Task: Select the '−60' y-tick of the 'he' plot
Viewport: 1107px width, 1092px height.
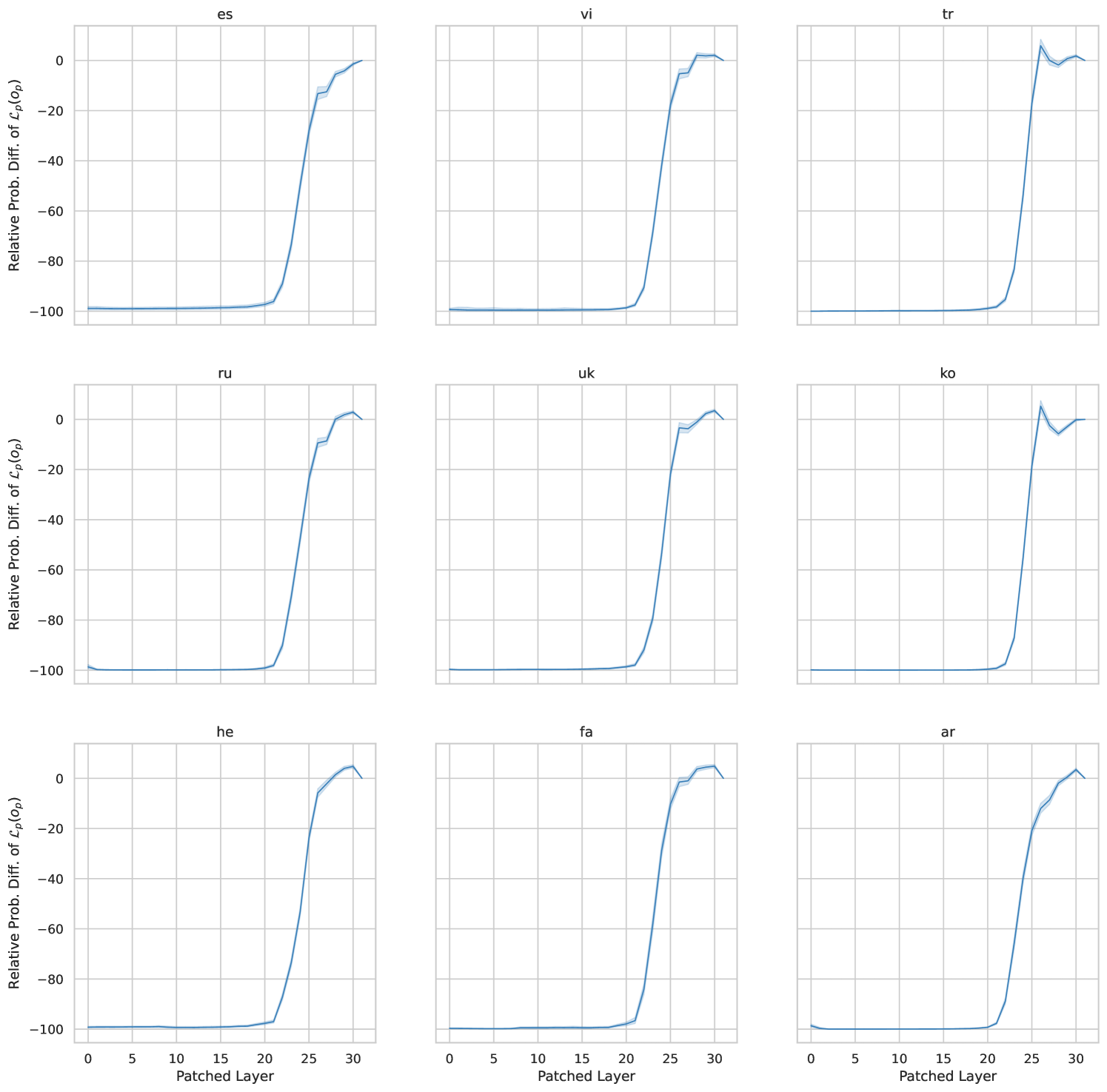Action: (x=52, y=930)
